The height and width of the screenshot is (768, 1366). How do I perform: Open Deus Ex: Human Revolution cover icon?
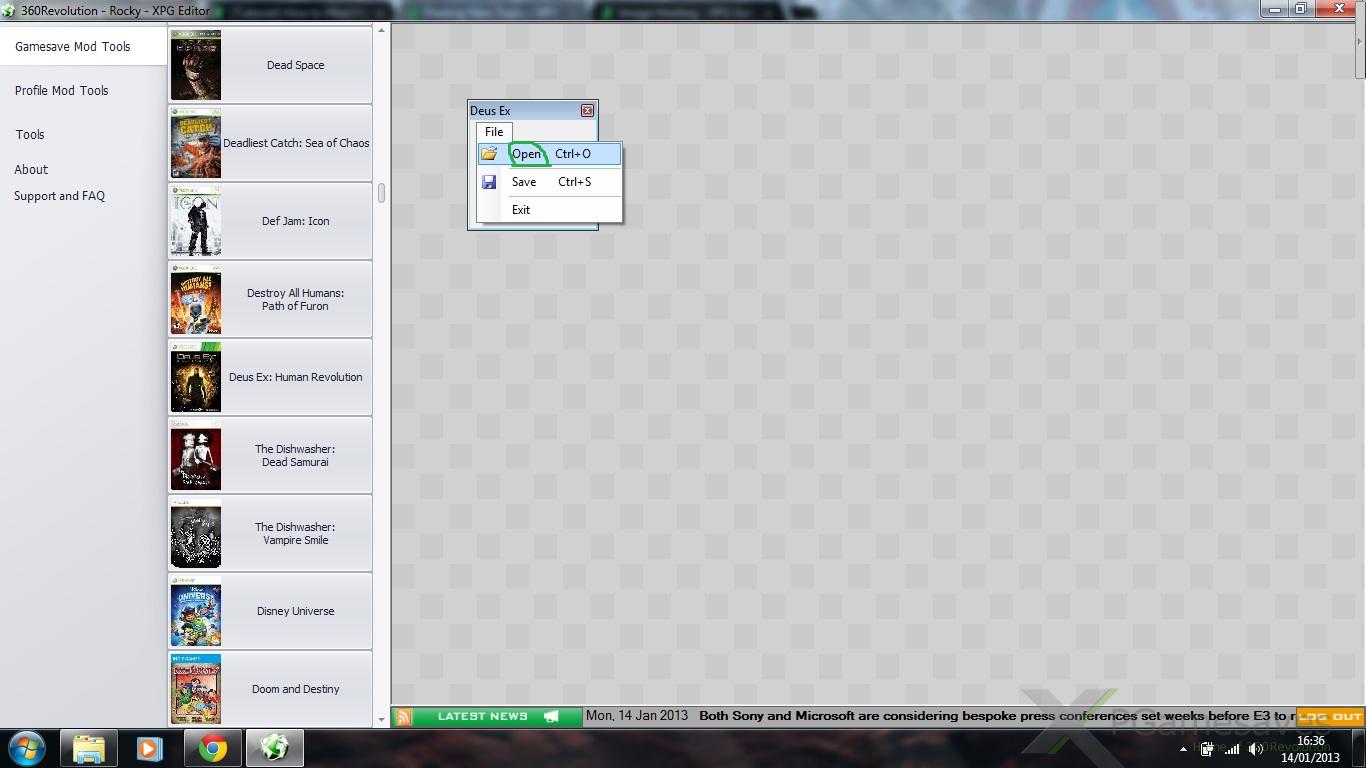pos(196,377)
